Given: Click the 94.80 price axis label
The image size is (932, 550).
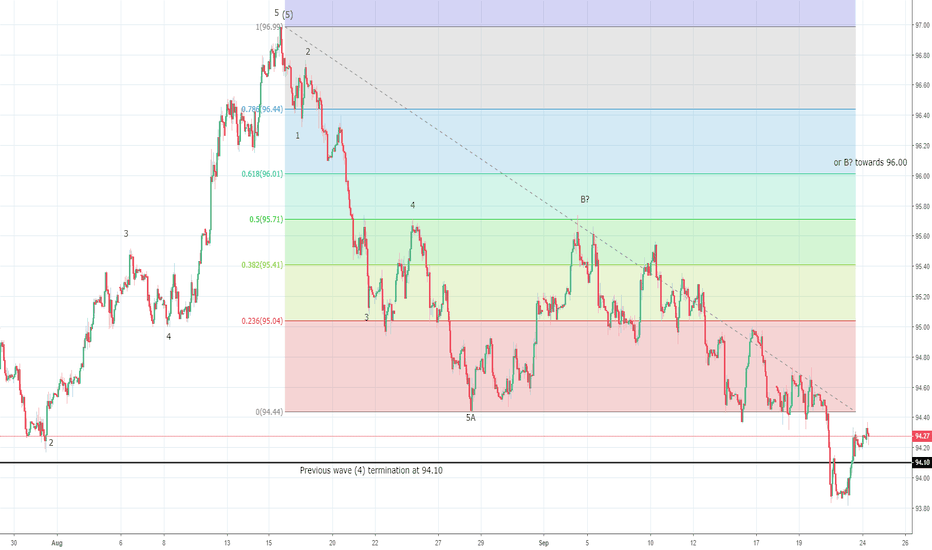Looking at the screenshot, I should tap(922, 357).
